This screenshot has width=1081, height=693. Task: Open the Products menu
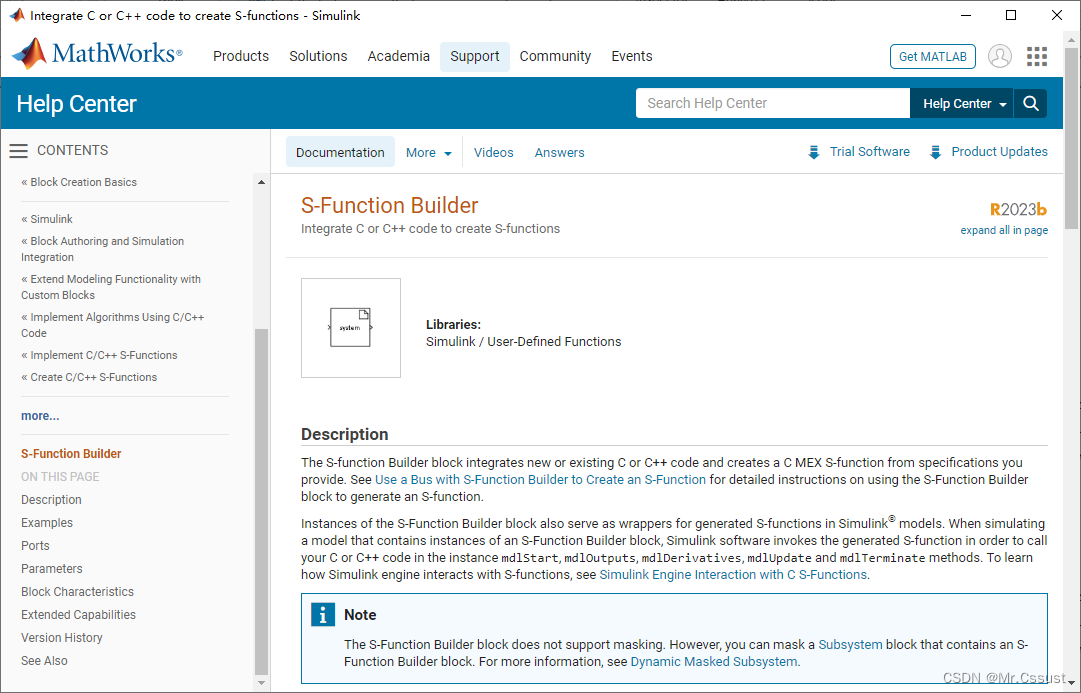241,57
